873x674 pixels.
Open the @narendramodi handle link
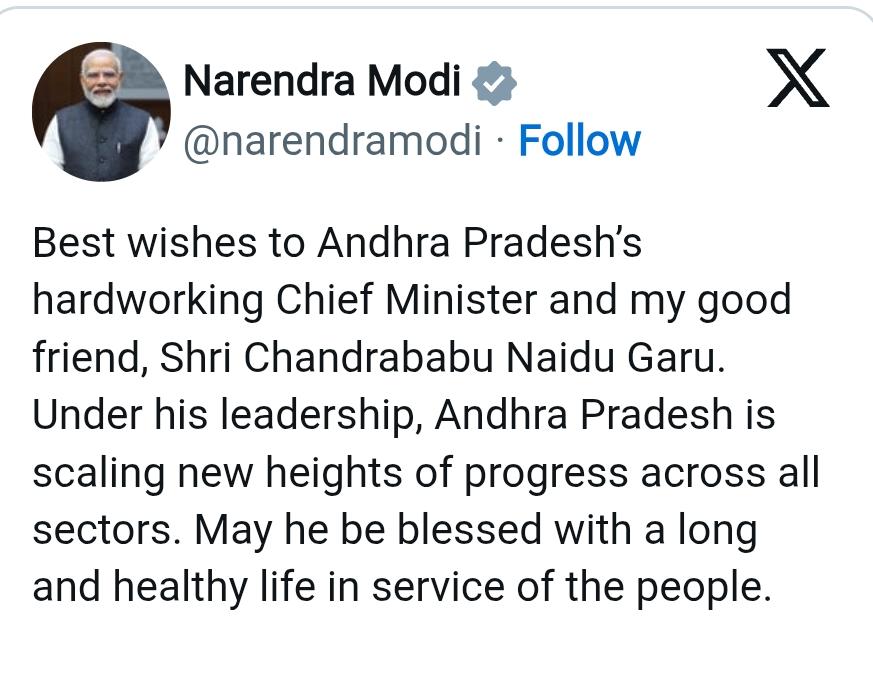(332, 141)
